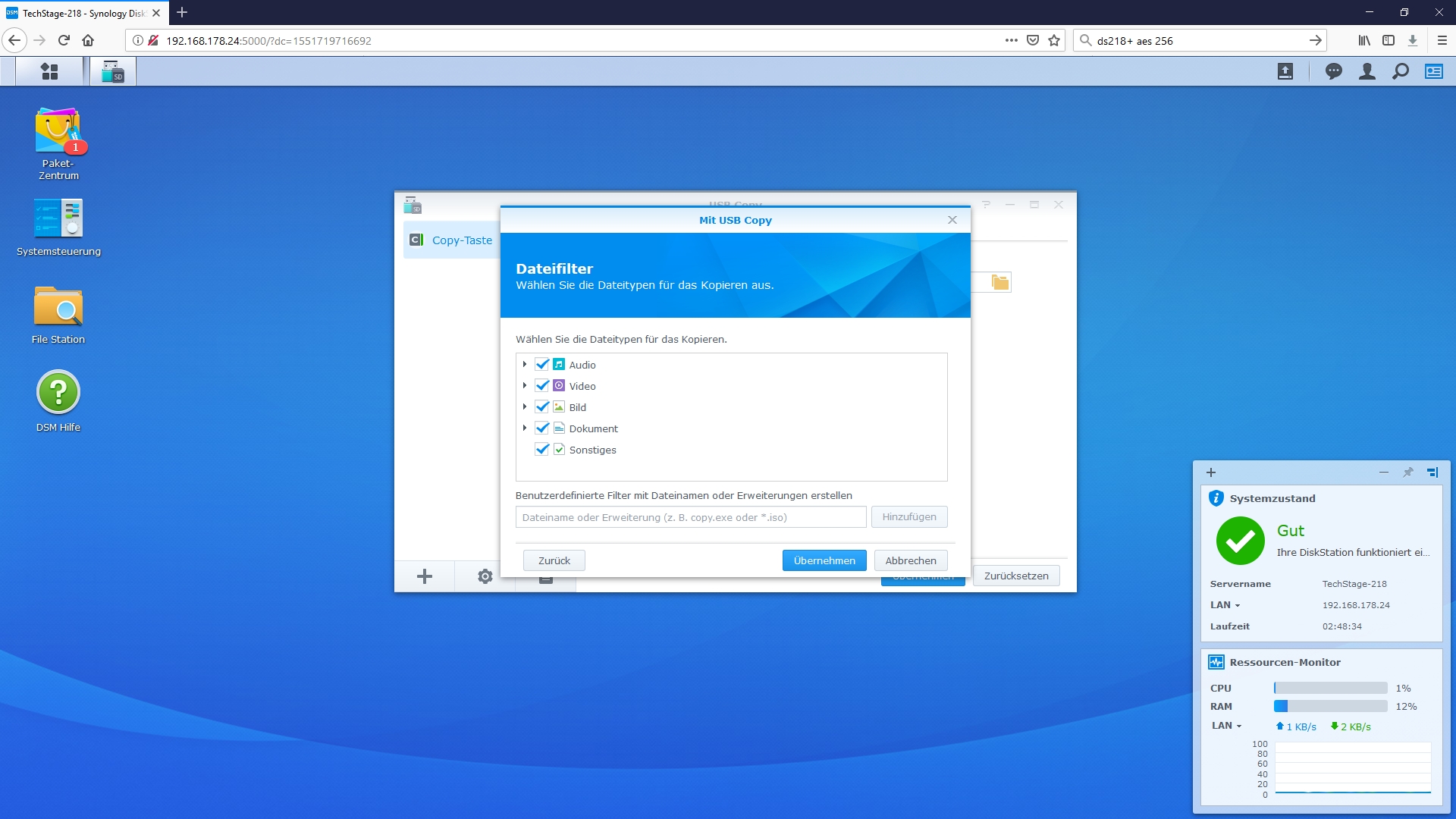Uncheck the Video file type checkbox
The width and height of the screenshot is (1456, 819).
[x=541, y=386]
